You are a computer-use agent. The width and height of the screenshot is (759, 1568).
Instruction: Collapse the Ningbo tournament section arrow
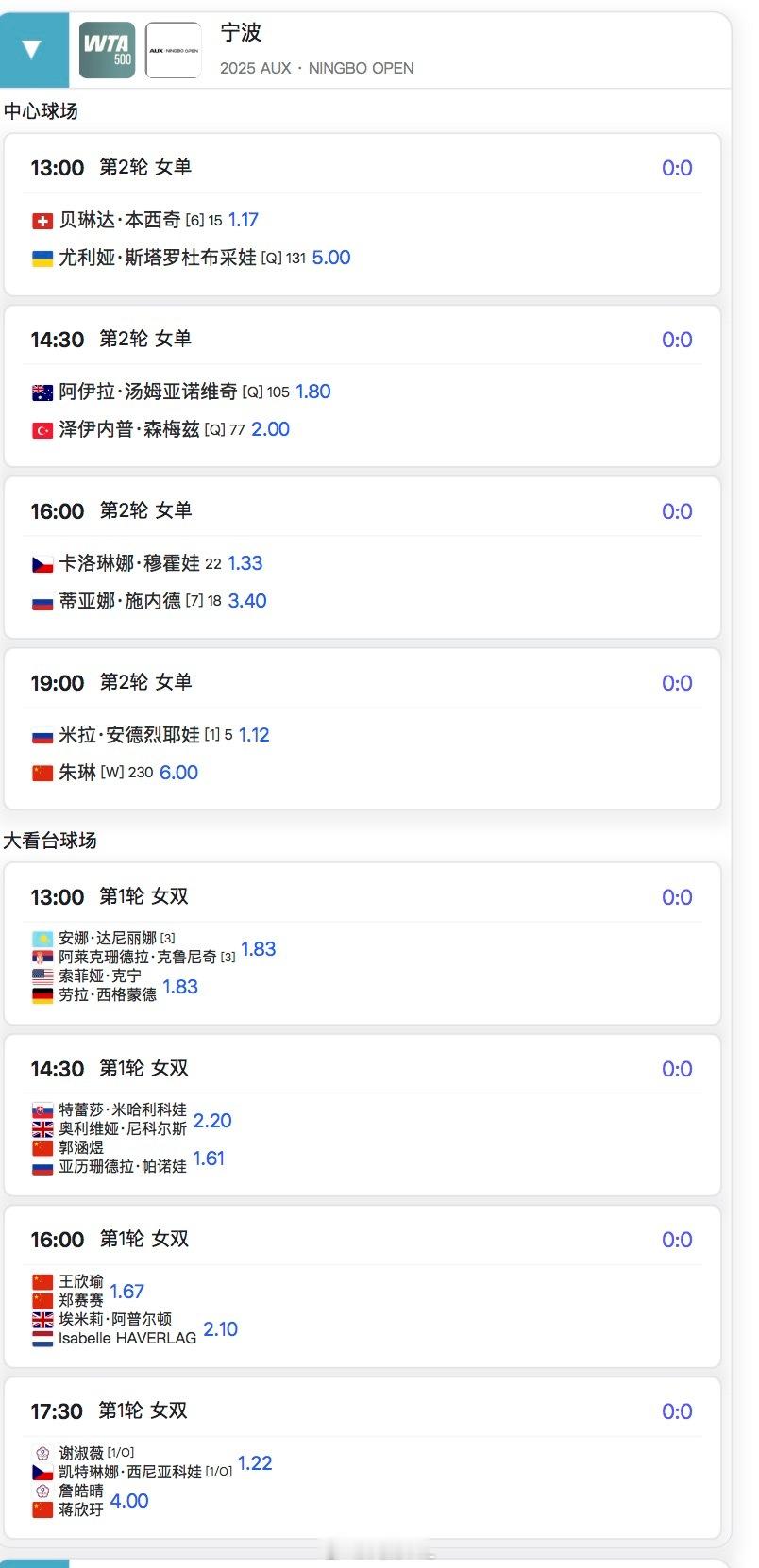tap(32, 50)
